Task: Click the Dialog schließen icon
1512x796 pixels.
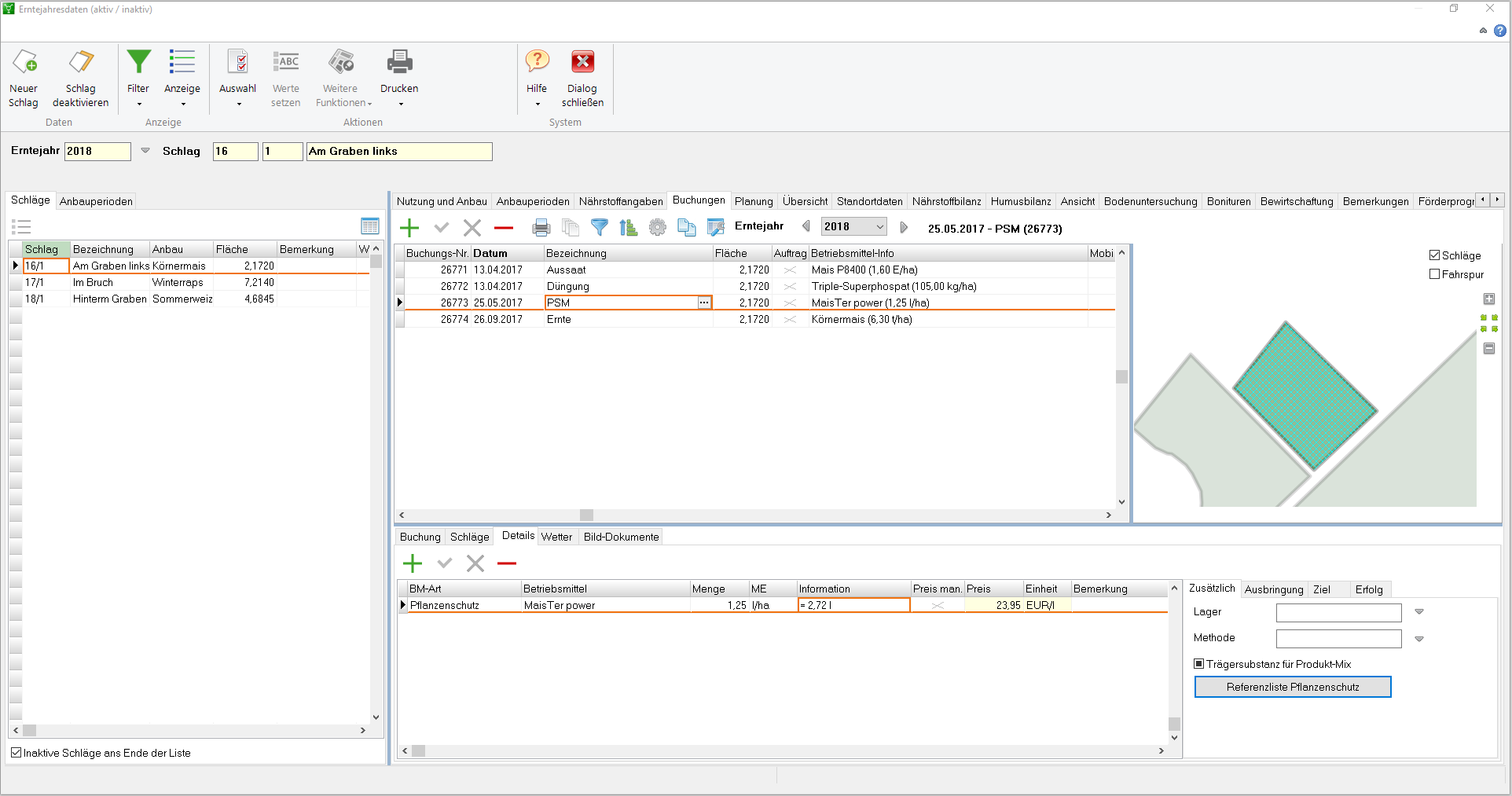Action: coord(583,61)
